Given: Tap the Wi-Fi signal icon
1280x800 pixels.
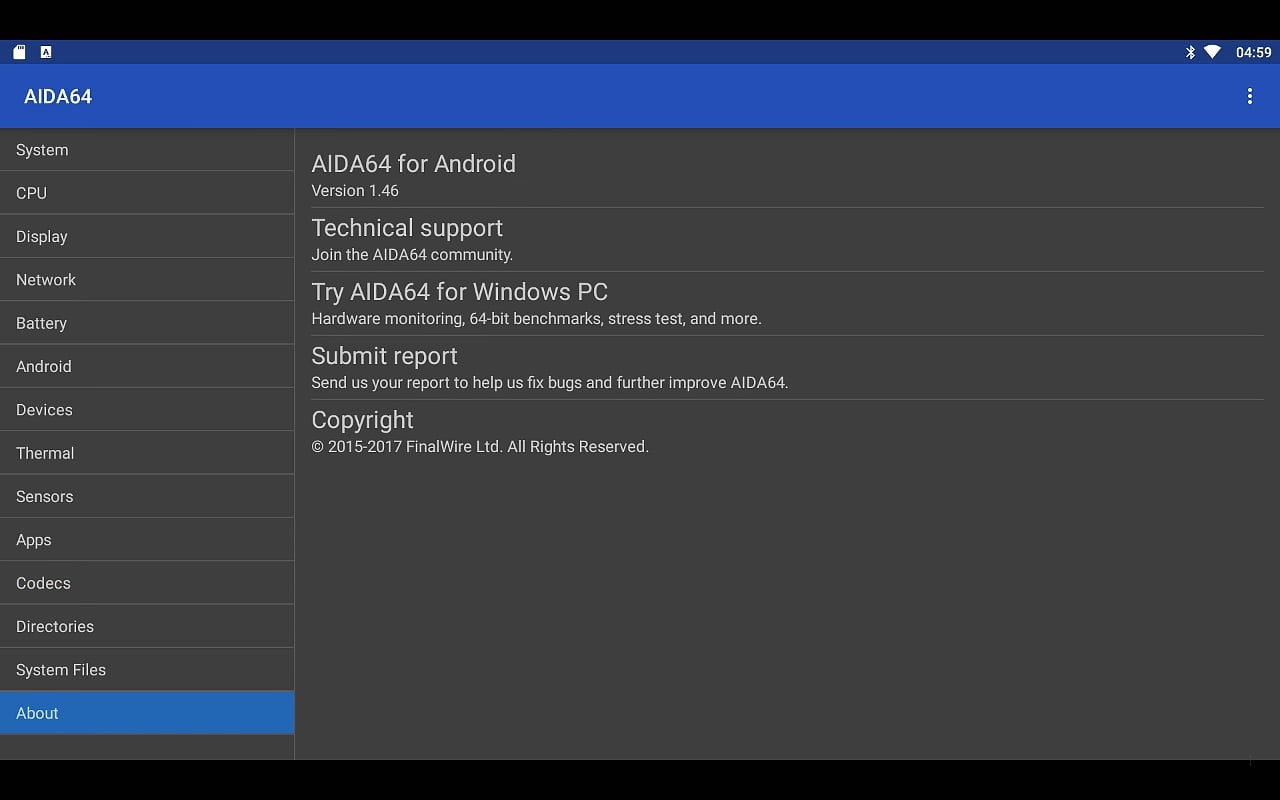Looking at the screenshot, I should coord(1212,52).
